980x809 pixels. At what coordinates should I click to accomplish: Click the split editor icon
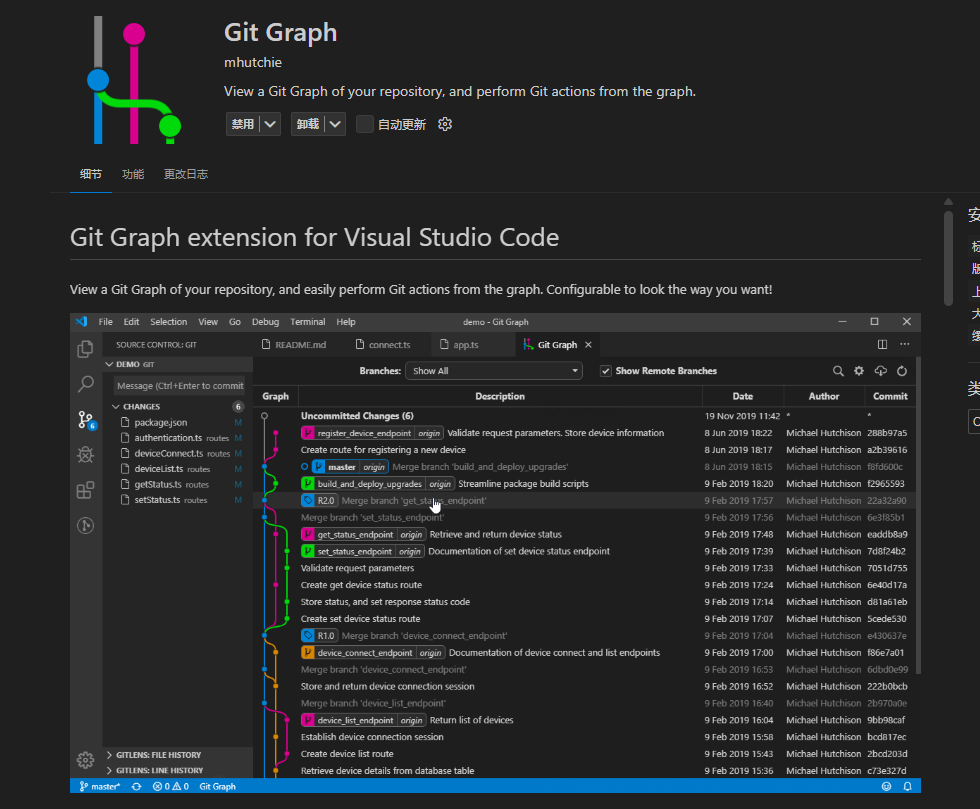pos(882,344)
